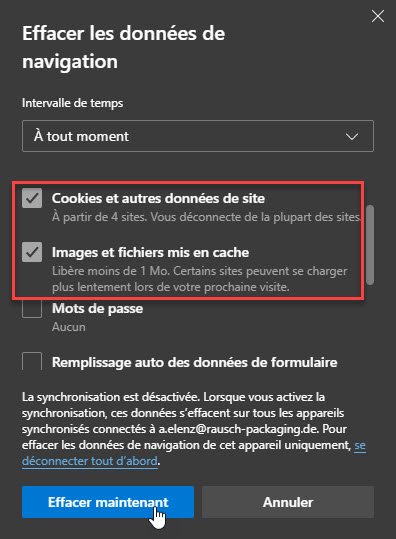
Task: Uncheck Images et fichiers mis en cache checkbox
Action: click(32, 252)
